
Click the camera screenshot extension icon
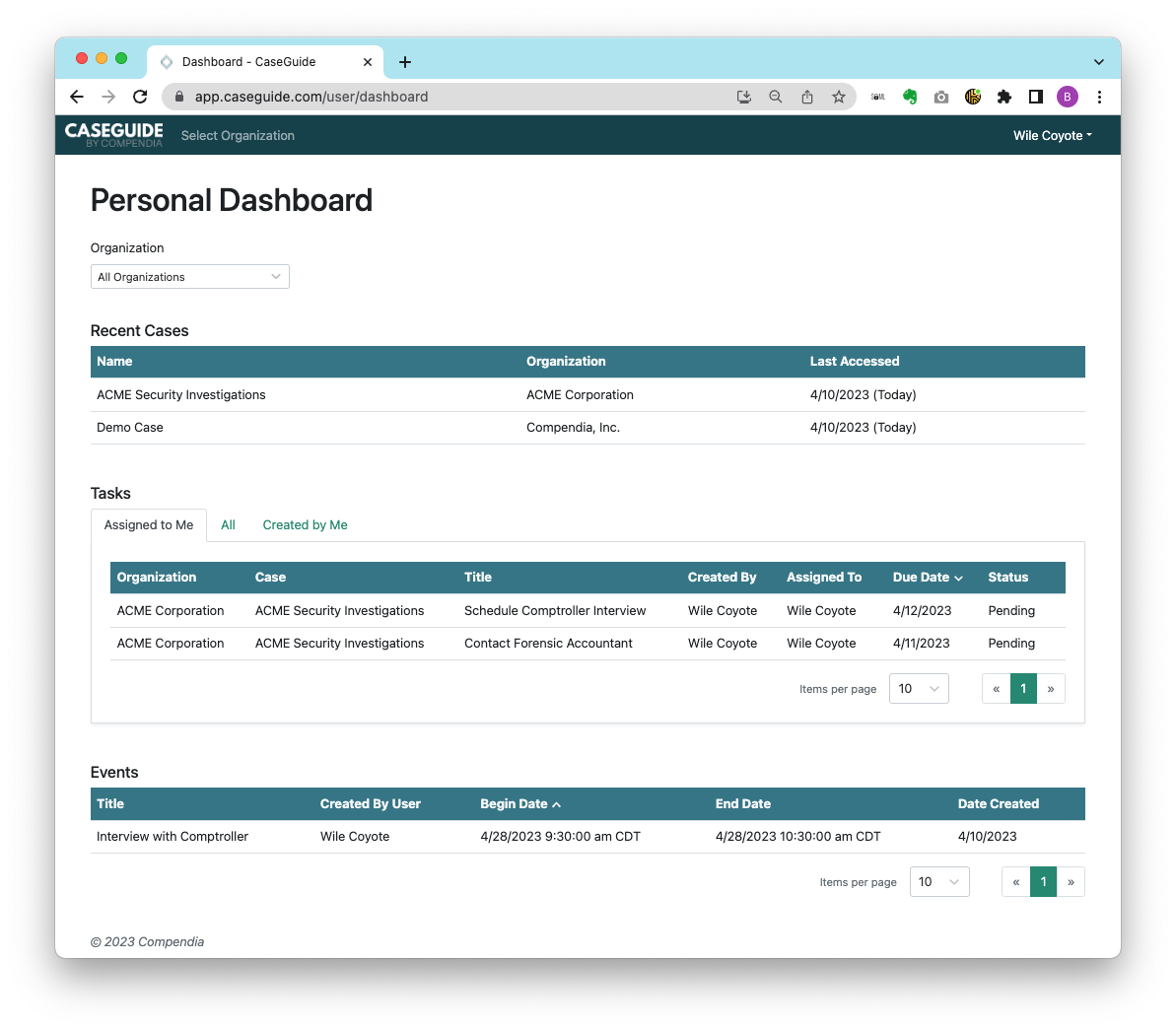(940, 97)
